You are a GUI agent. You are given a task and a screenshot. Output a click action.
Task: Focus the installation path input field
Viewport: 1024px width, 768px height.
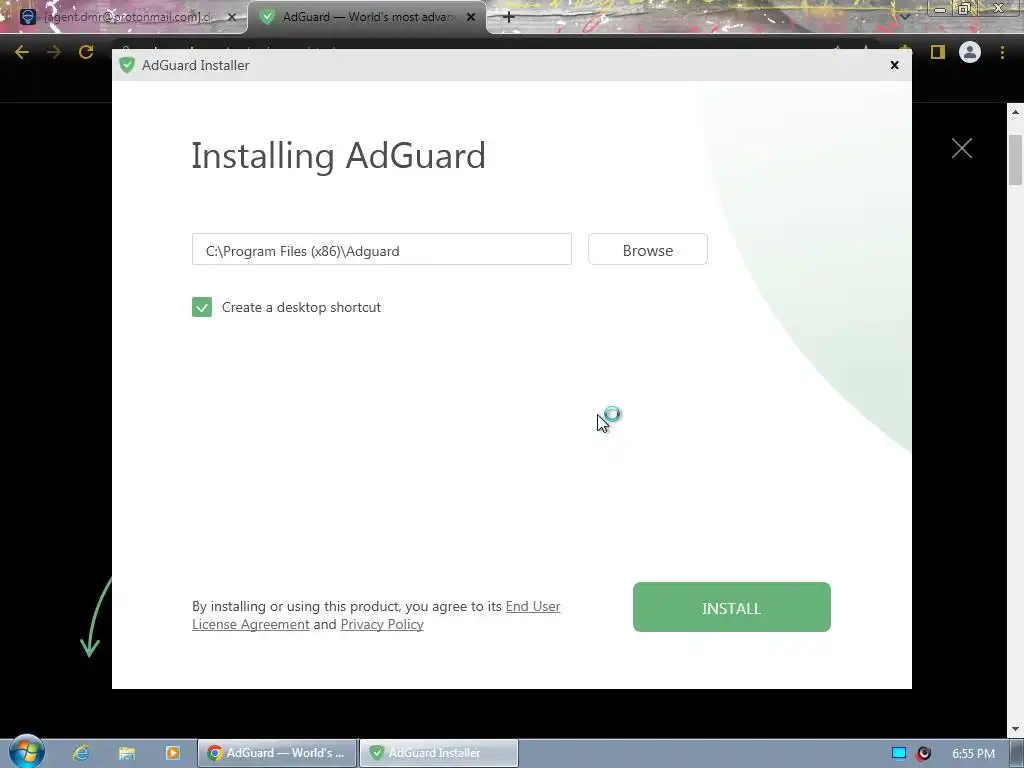point(381,249)
